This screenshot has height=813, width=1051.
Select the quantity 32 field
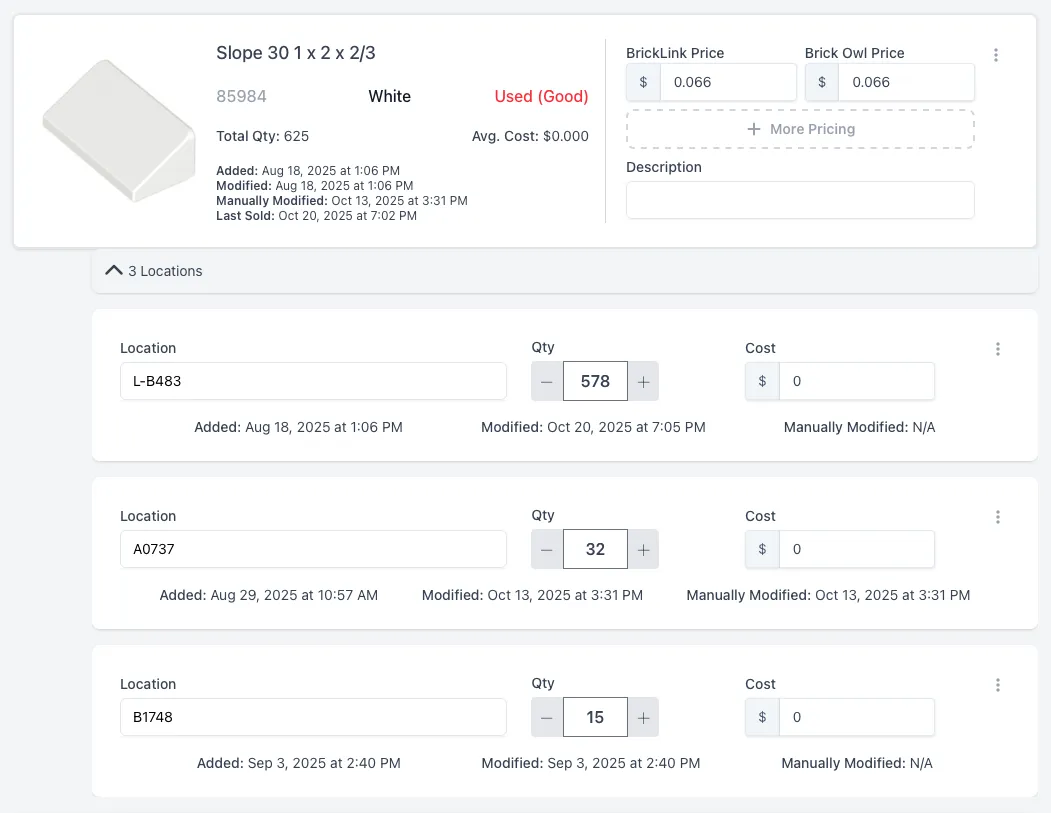tap(595, 550)
